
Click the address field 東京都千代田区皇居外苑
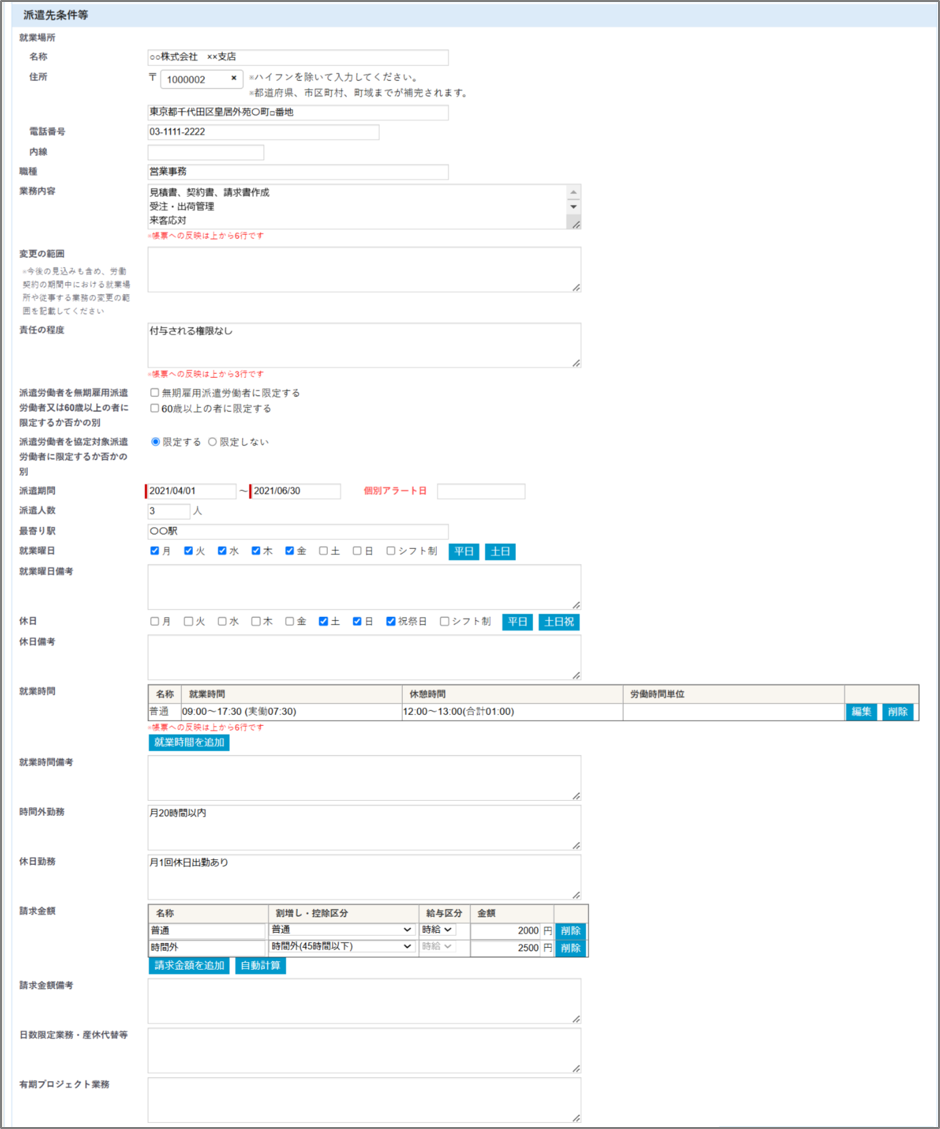[x=298, y=112]
